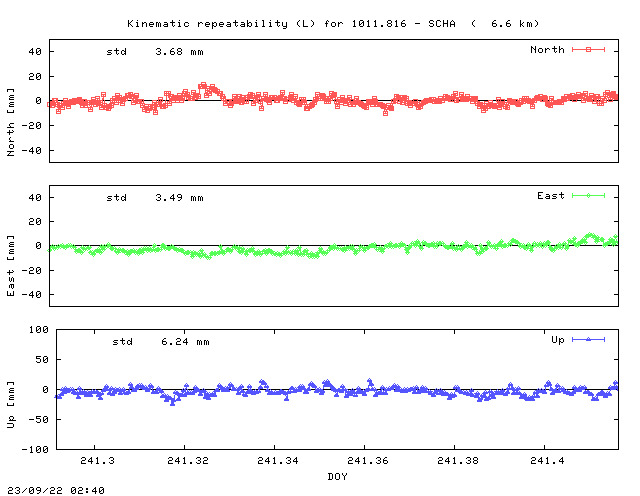Click the -50 tick on Up axis
The width and height of the screenshot is (640, 496).
(39, 419)
